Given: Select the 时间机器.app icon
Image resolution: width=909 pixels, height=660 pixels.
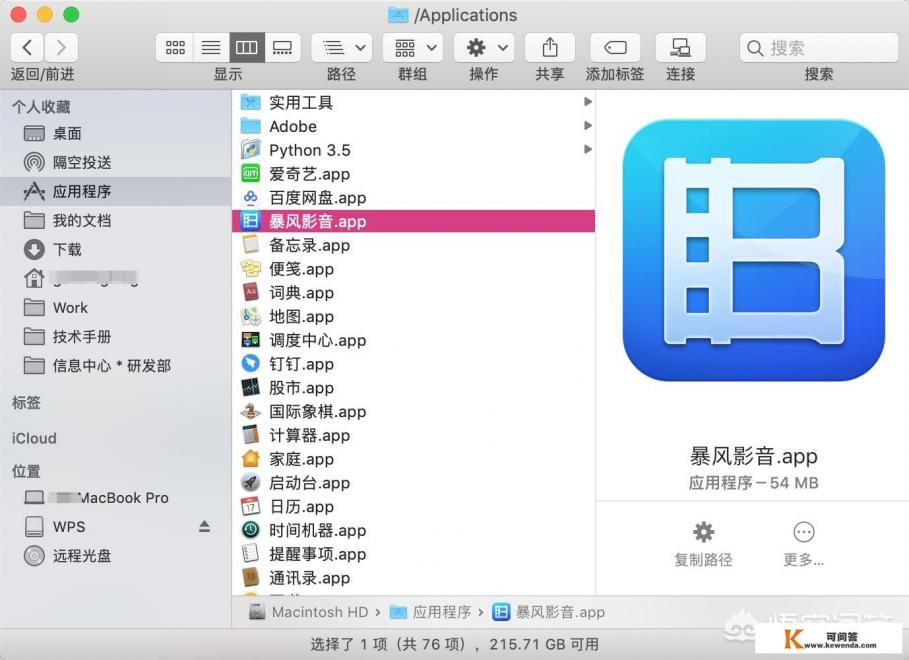Looking at the screenshot, I should point(250,530).
